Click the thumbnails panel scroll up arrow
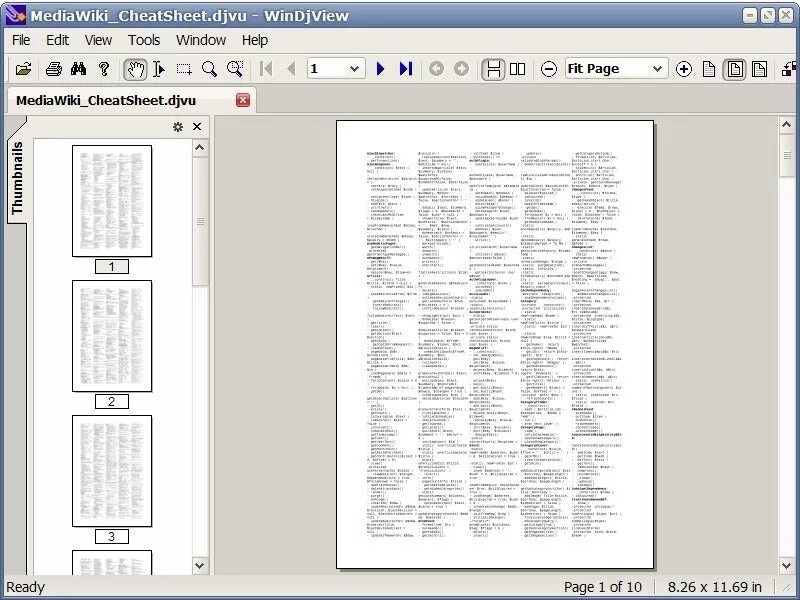This screenshot has height=600, width=800. click(x=199, y=148)
